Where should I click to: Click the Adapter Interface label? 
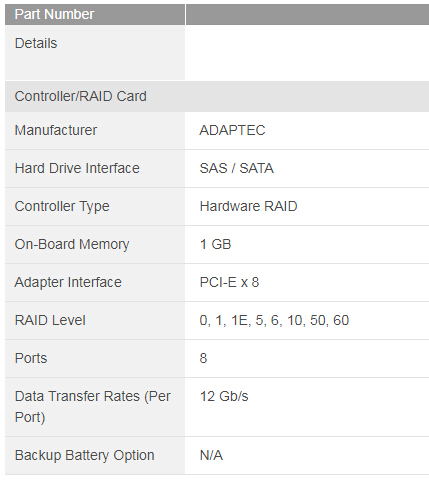68,282
